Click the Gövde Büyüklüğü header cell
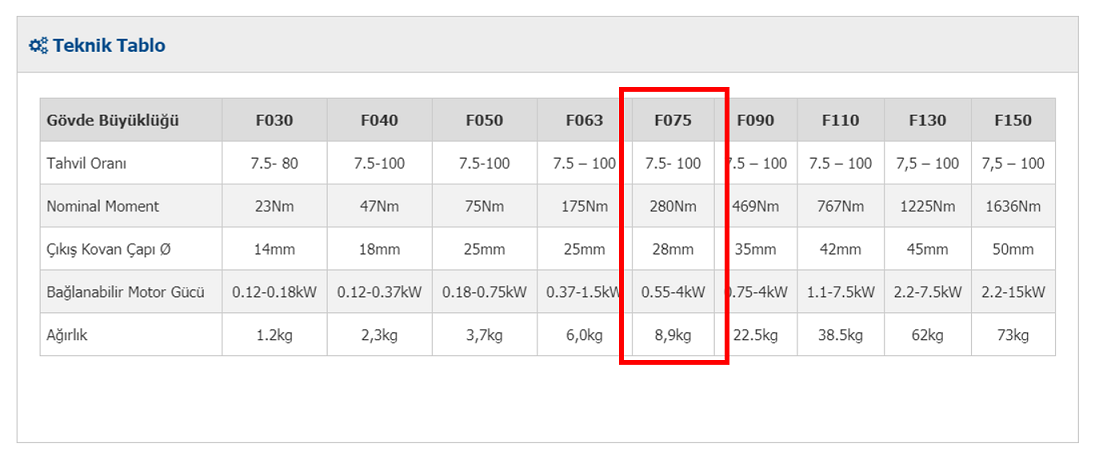 (x=131, y=120)
